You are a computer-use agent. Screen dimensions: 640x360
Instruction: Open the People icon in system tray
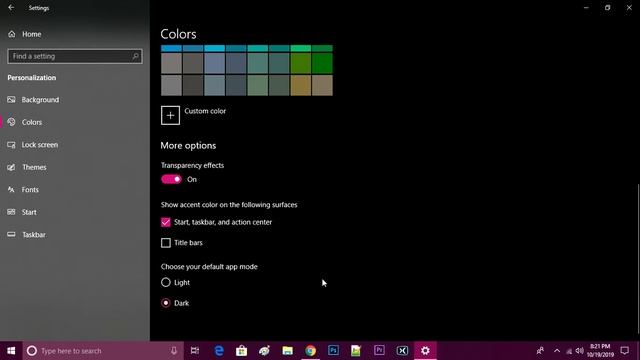pyautogui.click(x=540, y=351)
